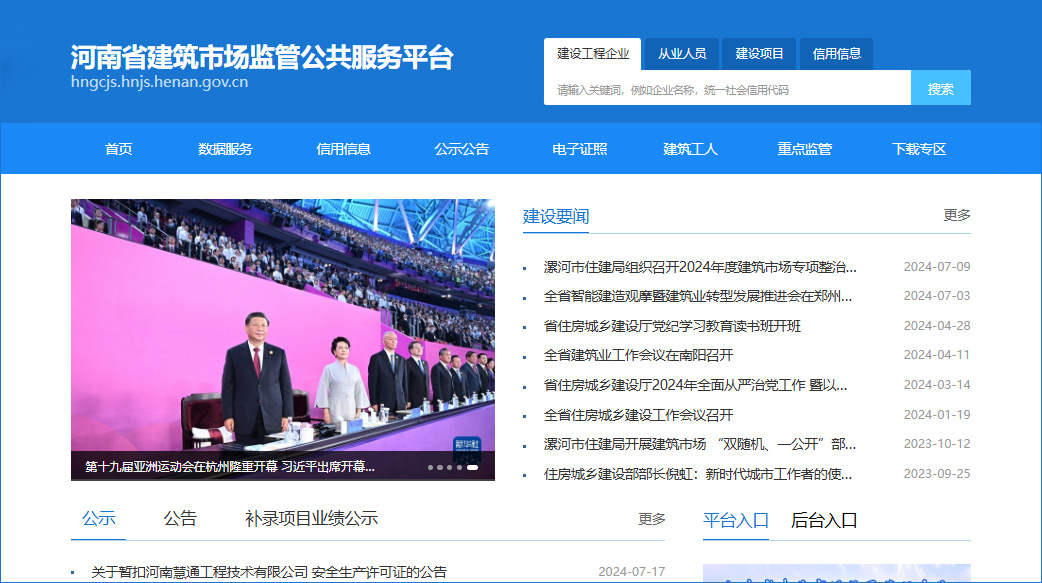Image resolution: width=1042 pixels, height=583 pixels.
Task: Click the keyword search input field
Action: click(x=727, y=88)
